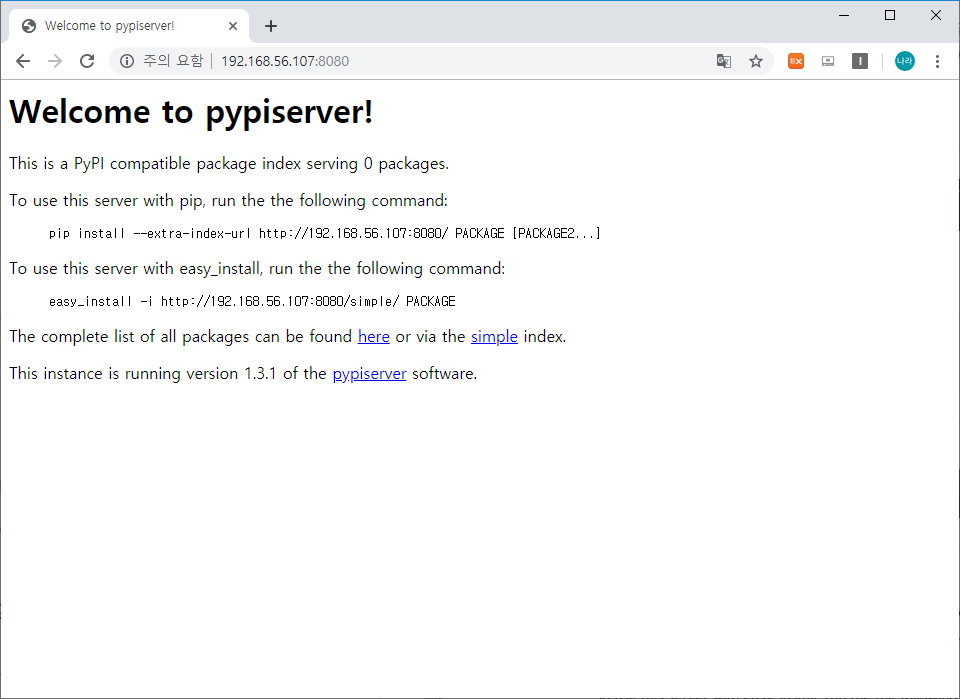The height and width of the screenshot is (699, 960).
Task: Click the 'serving 0 packages' sentence
Action: [x=229, y=164]
